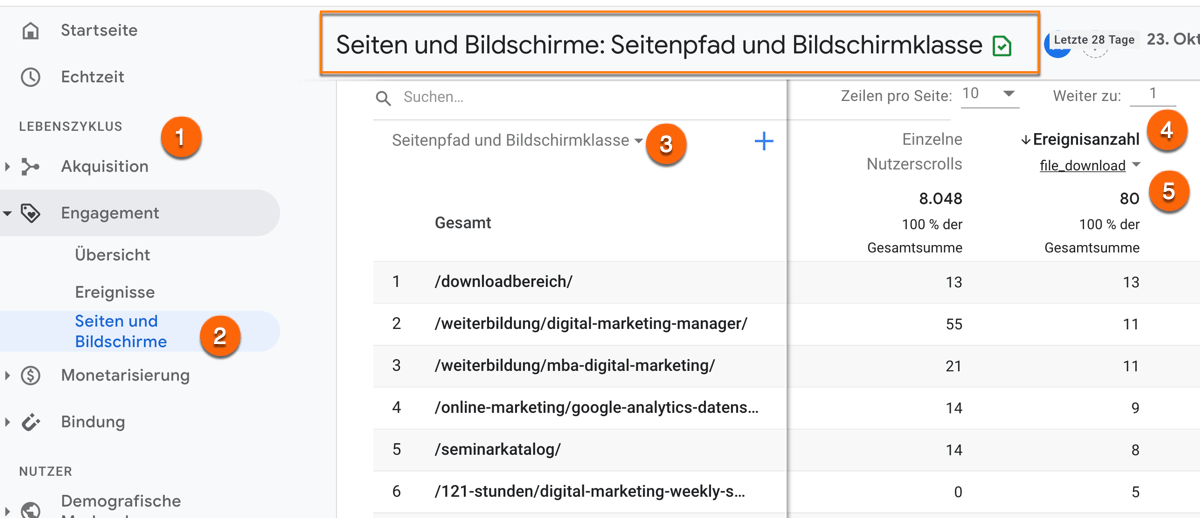Expand the Monetarisierung section arrow
The height and width of the screenshot is (518, 1200).
coord(8,376)
